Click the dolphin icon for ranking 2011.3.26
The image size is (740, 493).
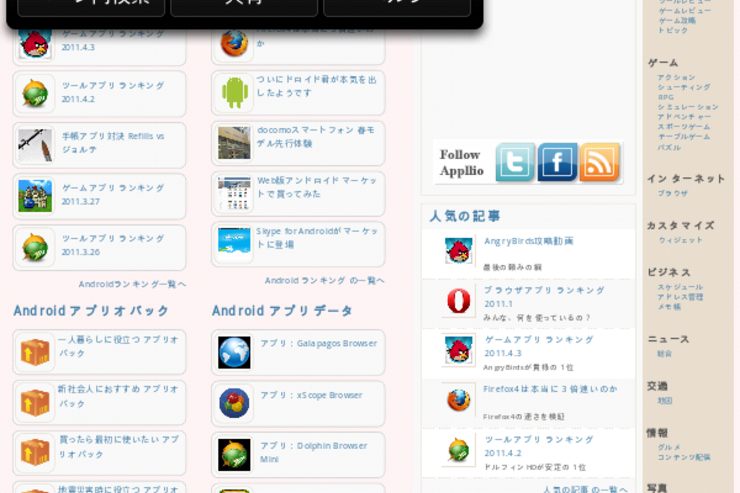(35, 247)
